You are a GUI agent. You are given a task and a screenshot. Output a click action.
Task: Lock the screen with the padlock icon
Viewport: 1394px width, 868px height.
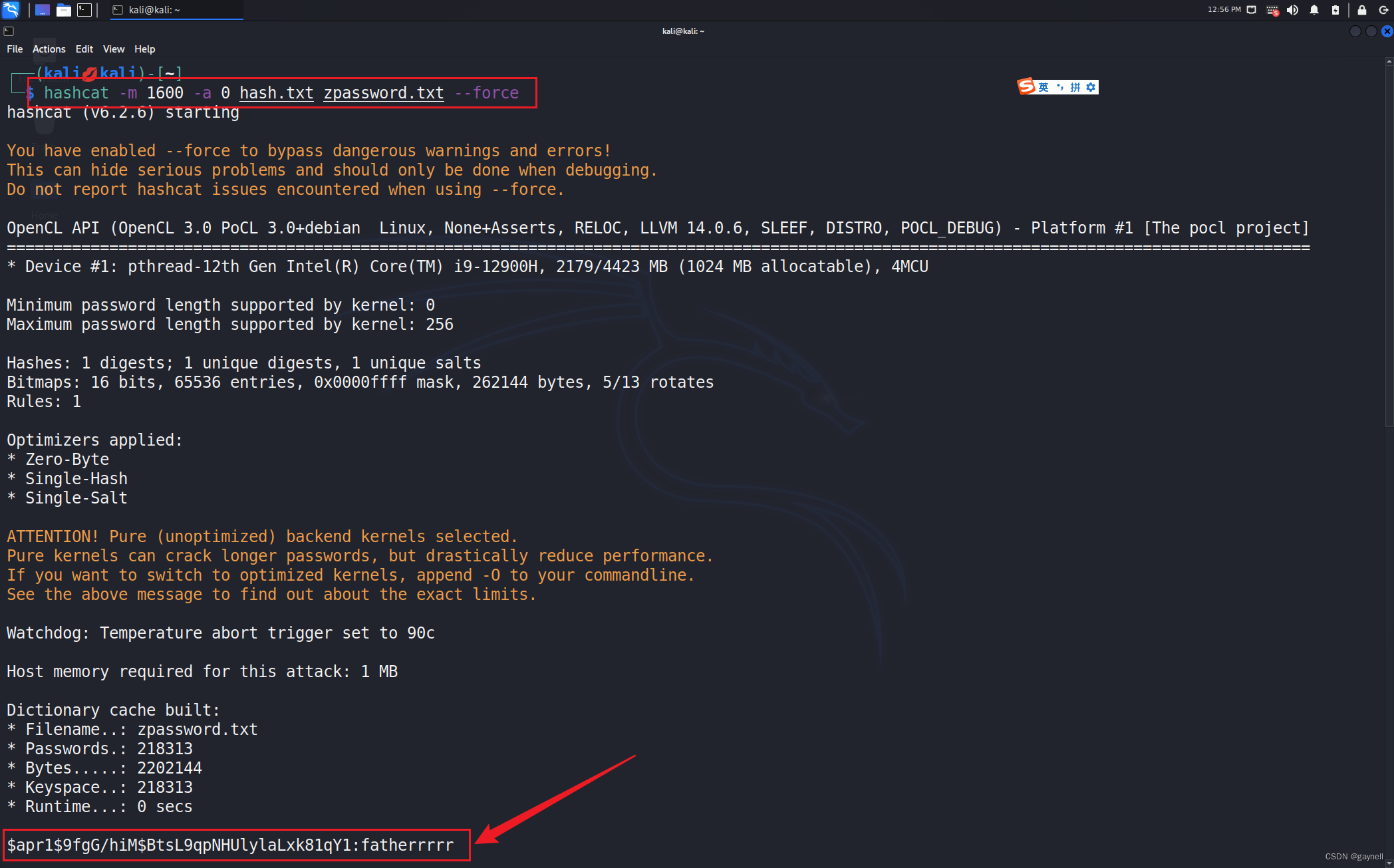tap(1362, 10)
